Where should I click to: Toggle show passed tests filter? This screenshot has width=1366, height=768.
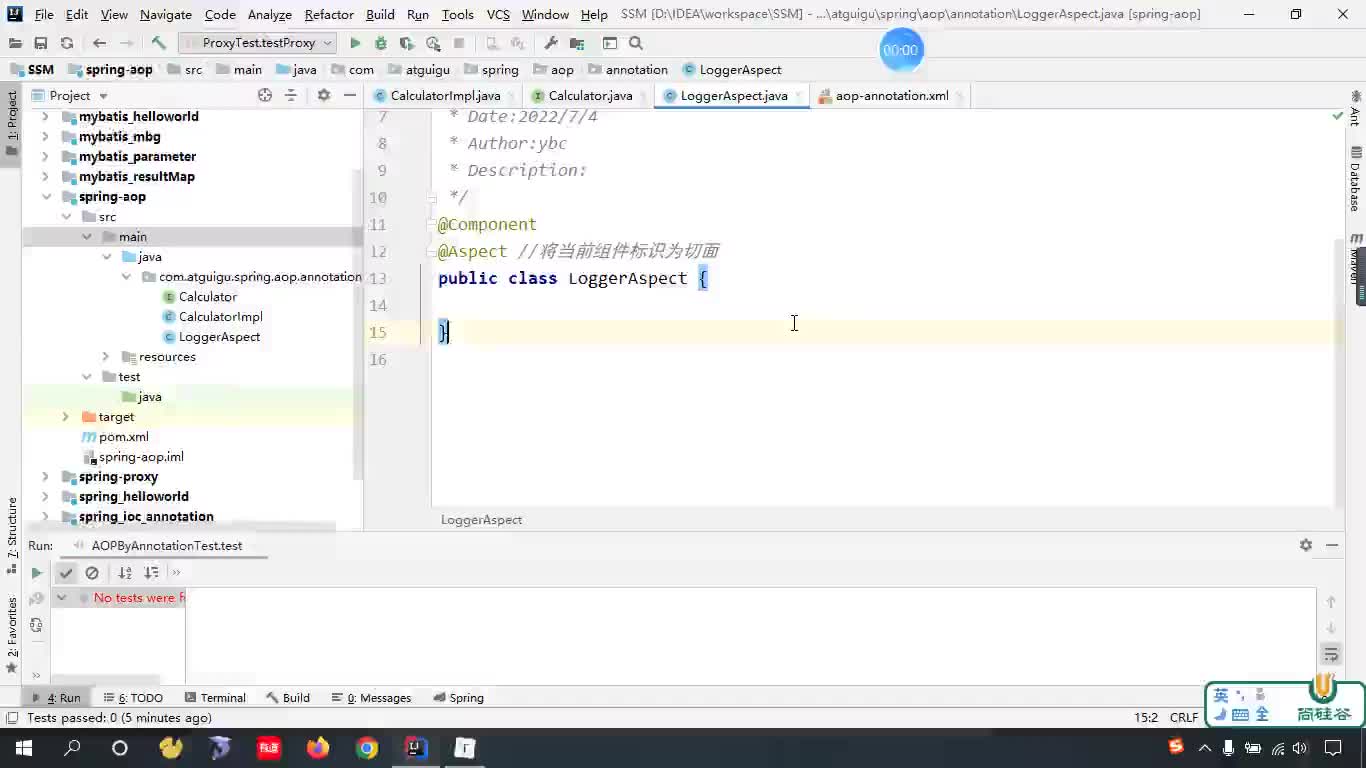[66, 573]
